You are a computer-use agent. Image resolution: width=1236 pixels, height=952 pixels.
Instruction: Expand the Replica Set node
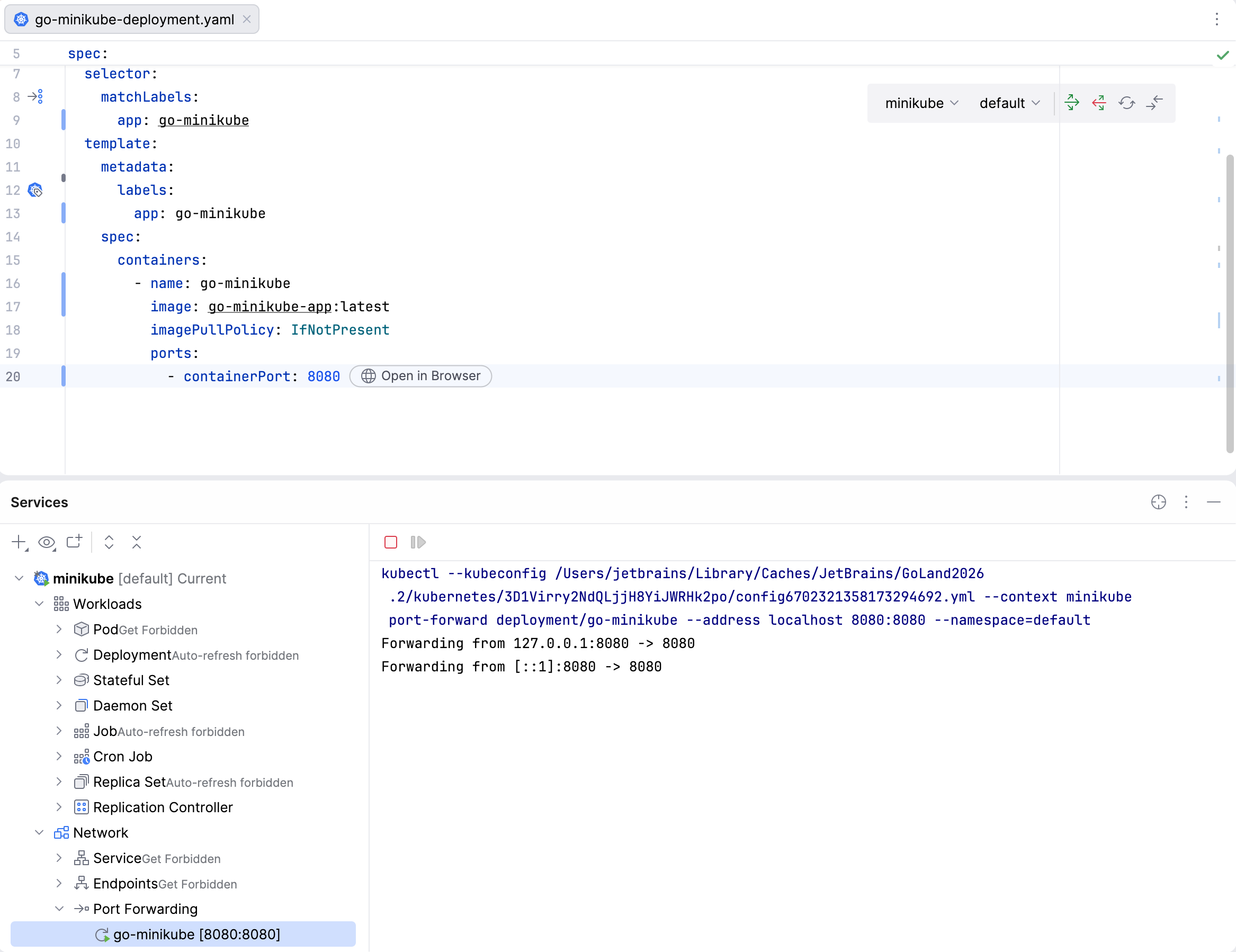coord(59,782)
